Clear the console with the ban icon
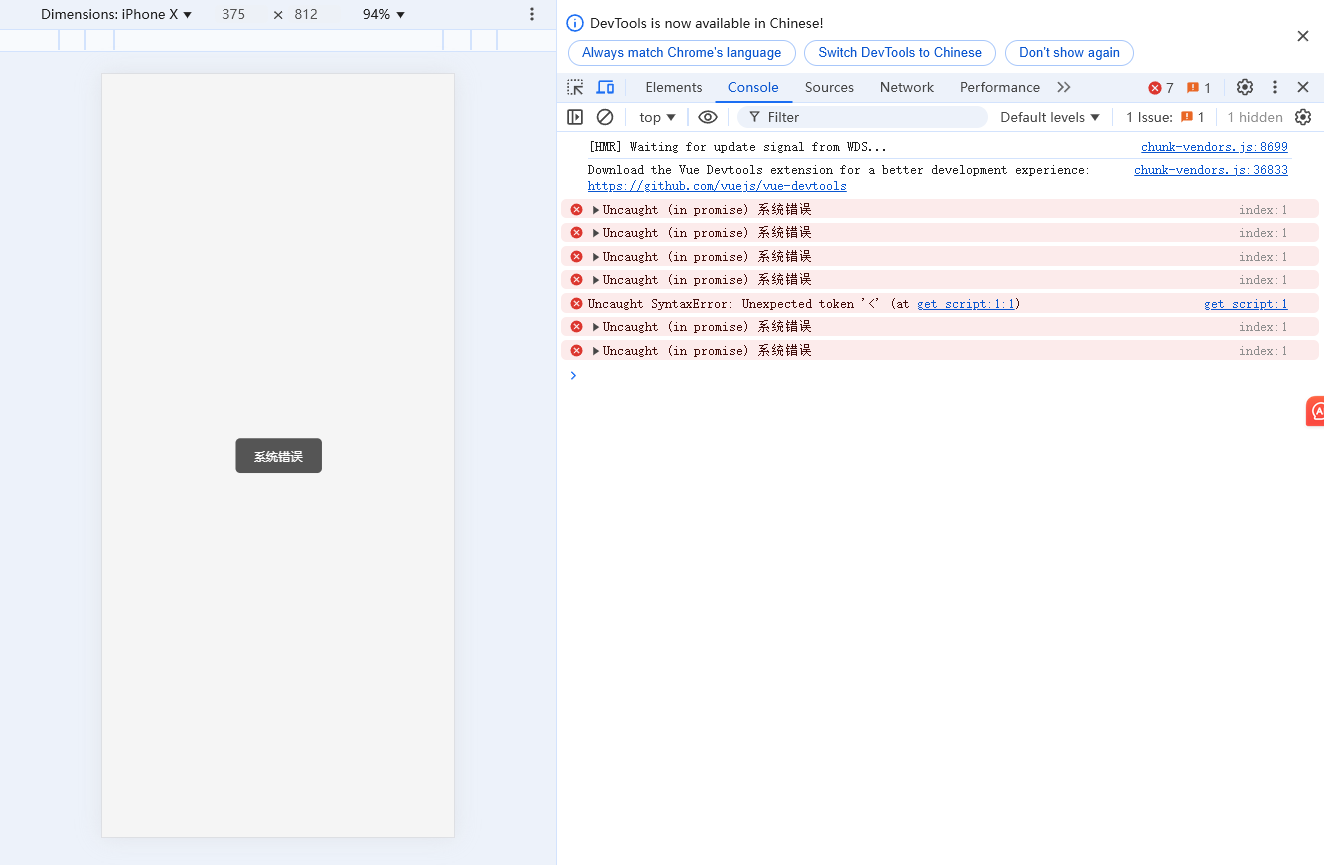The image size is (1324, 865). coord(605,117)
